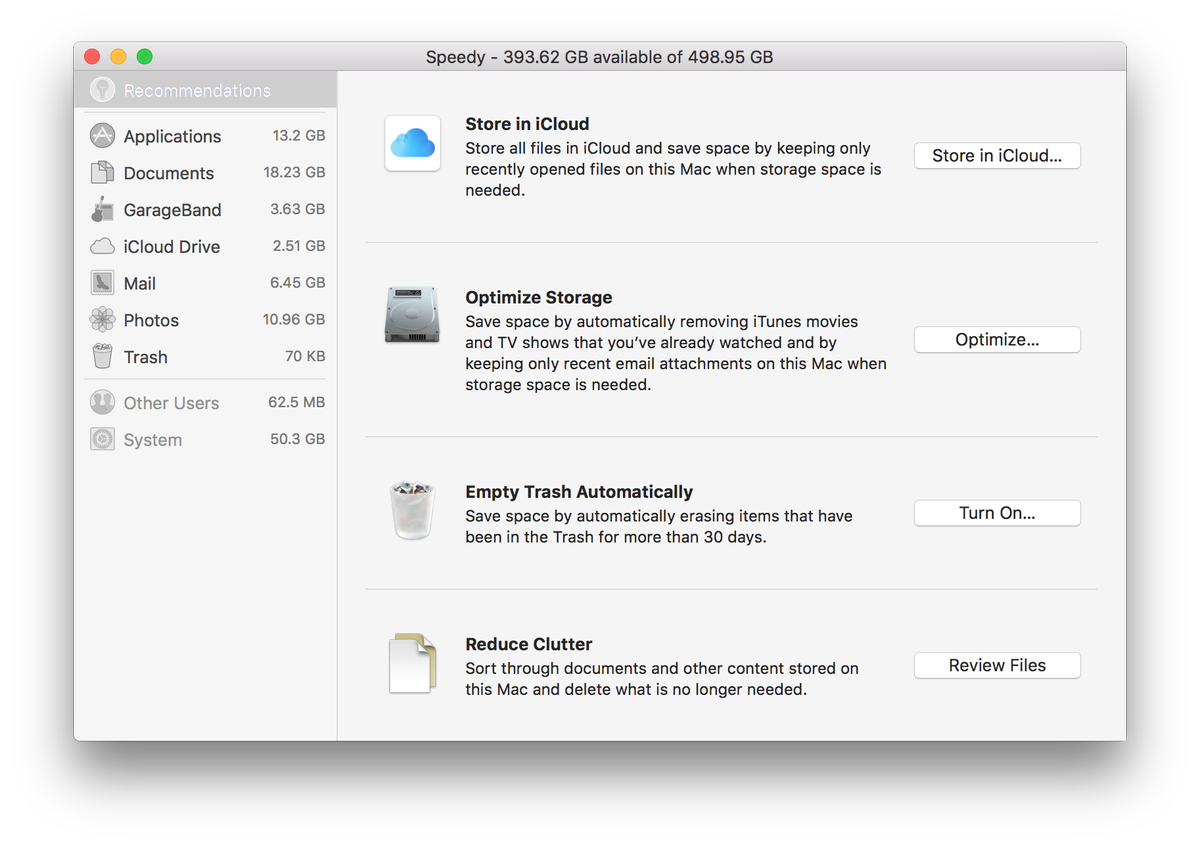Click the description about iTunes movies and TV shows
Image resolution: width=1200 pixels, height=846 pixels.
(676, 353)
